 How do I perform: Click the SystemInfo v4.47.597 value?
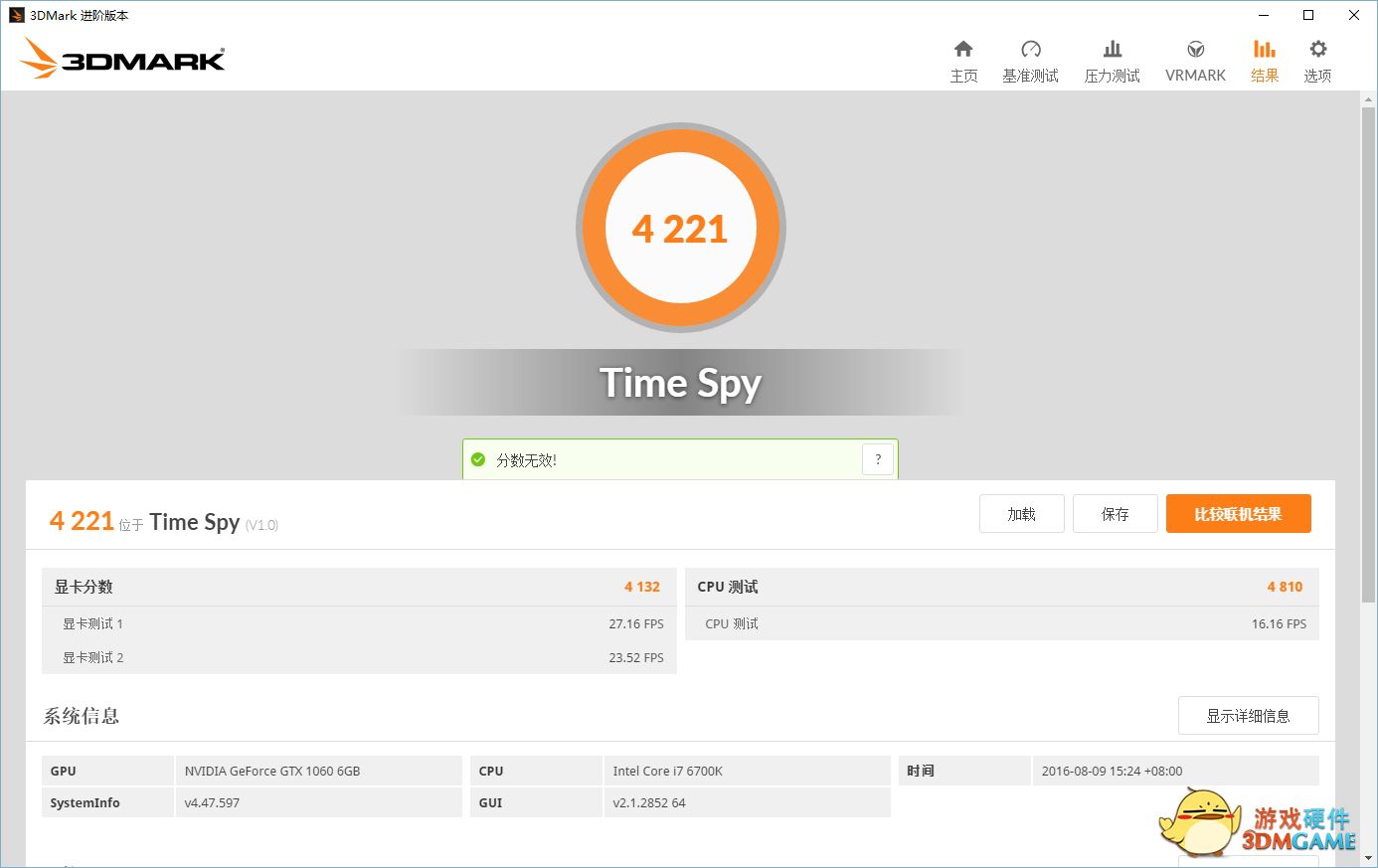(212, 802)
